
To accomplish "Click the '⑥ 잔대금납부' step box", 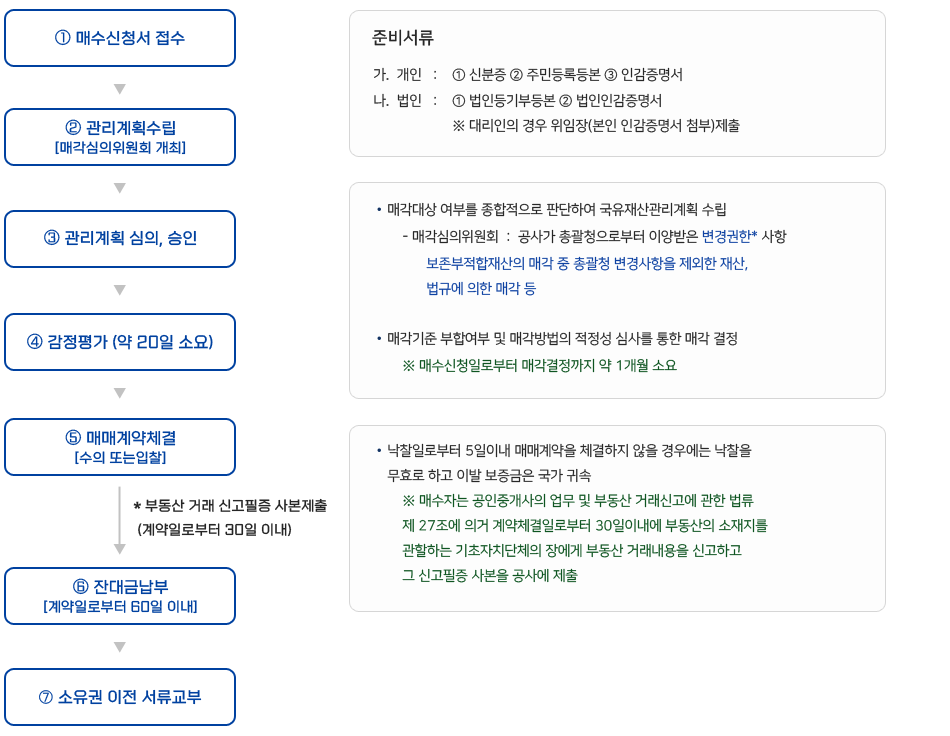I will tap(120, 596).
